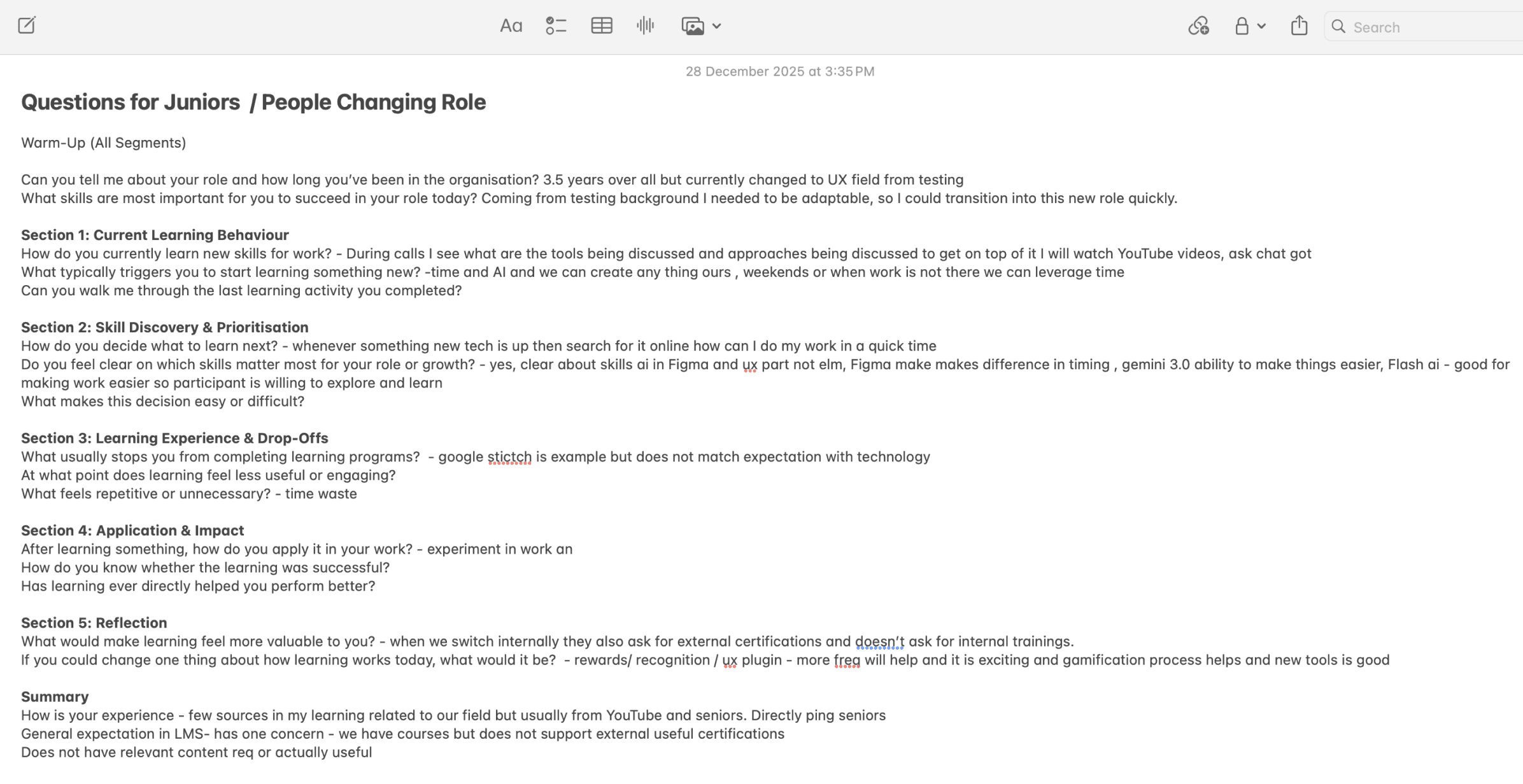1523x784 pixels.
Task: Click the underlined word "doesn't"
Action: 879,641
